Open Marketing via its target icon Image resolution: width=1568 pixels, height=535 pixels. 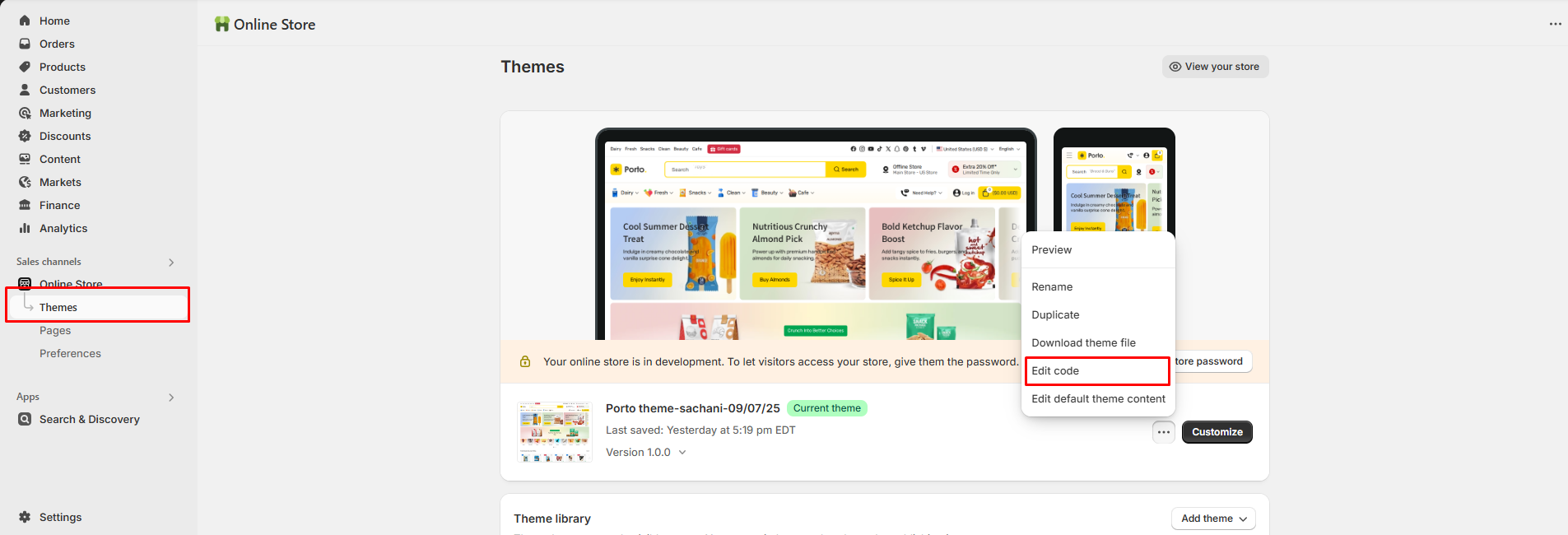point(25,113)
